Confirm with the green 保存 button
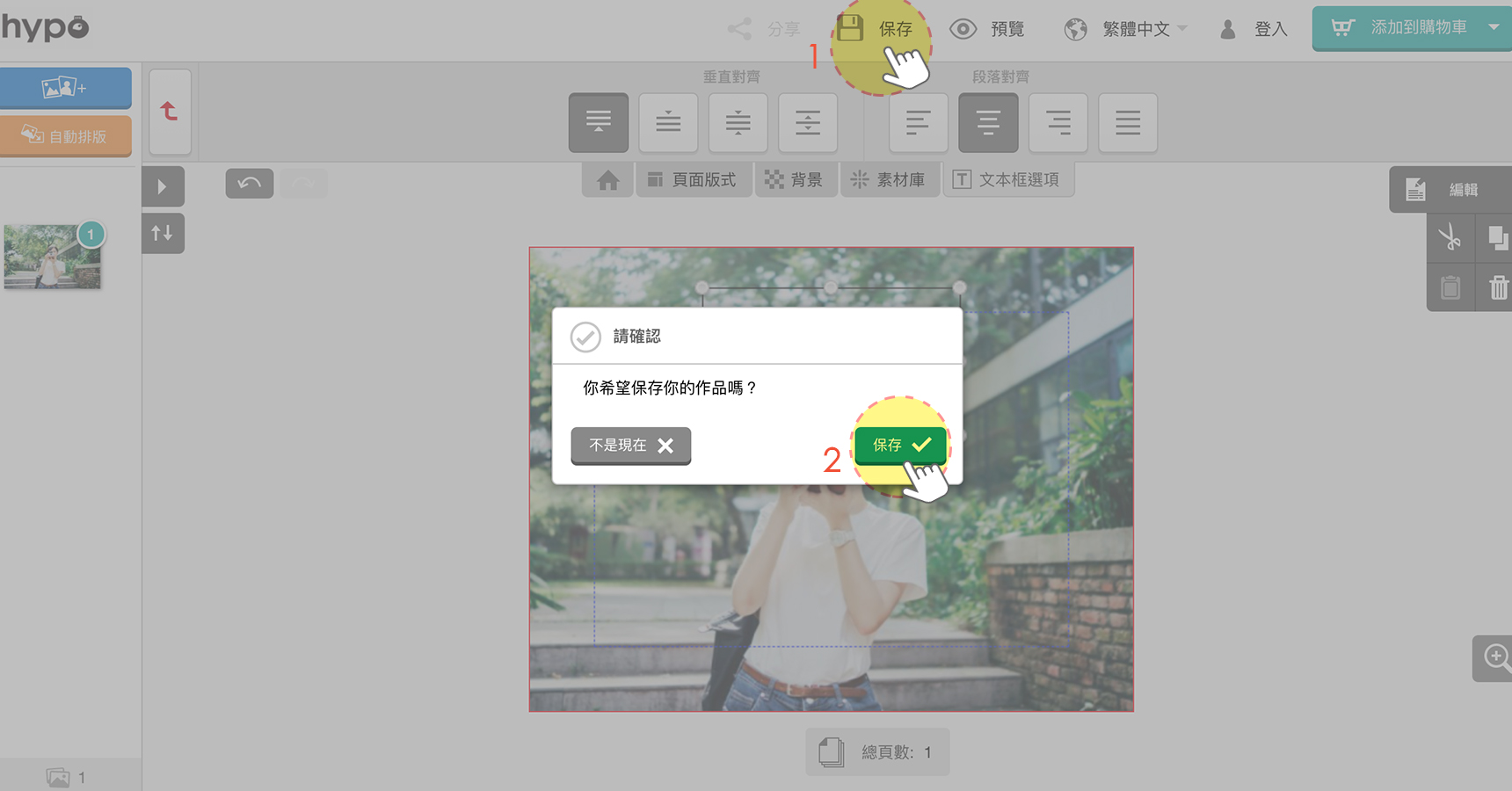 pyautogui.click(x=900, y=445)
